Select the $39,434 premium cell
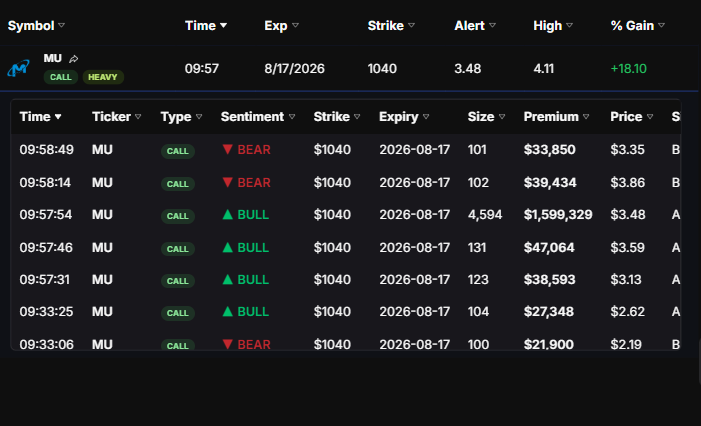The width and height of the screenshot is (701, 426). pyautogui.click(x=550, y=182)
